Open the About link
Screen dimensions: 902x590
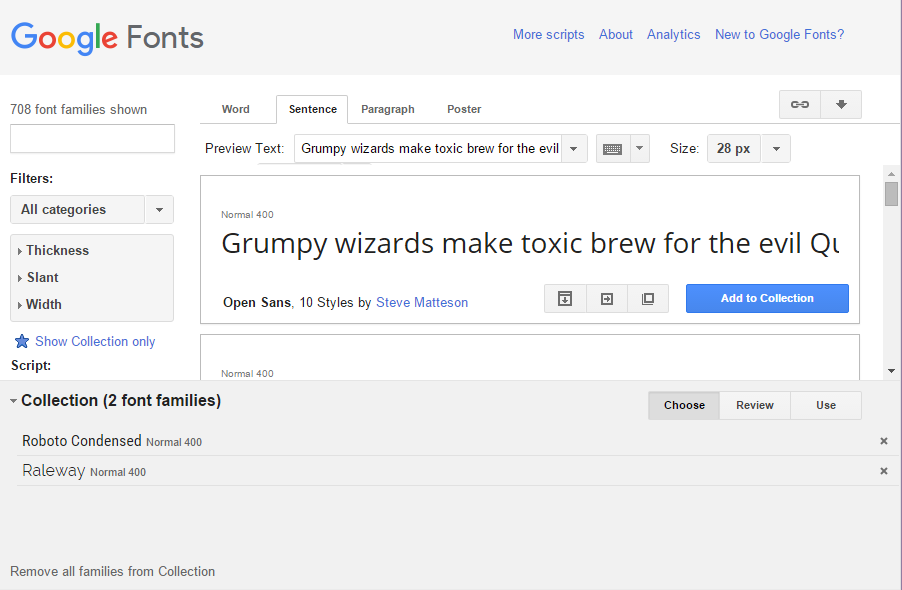click(616, 35)
